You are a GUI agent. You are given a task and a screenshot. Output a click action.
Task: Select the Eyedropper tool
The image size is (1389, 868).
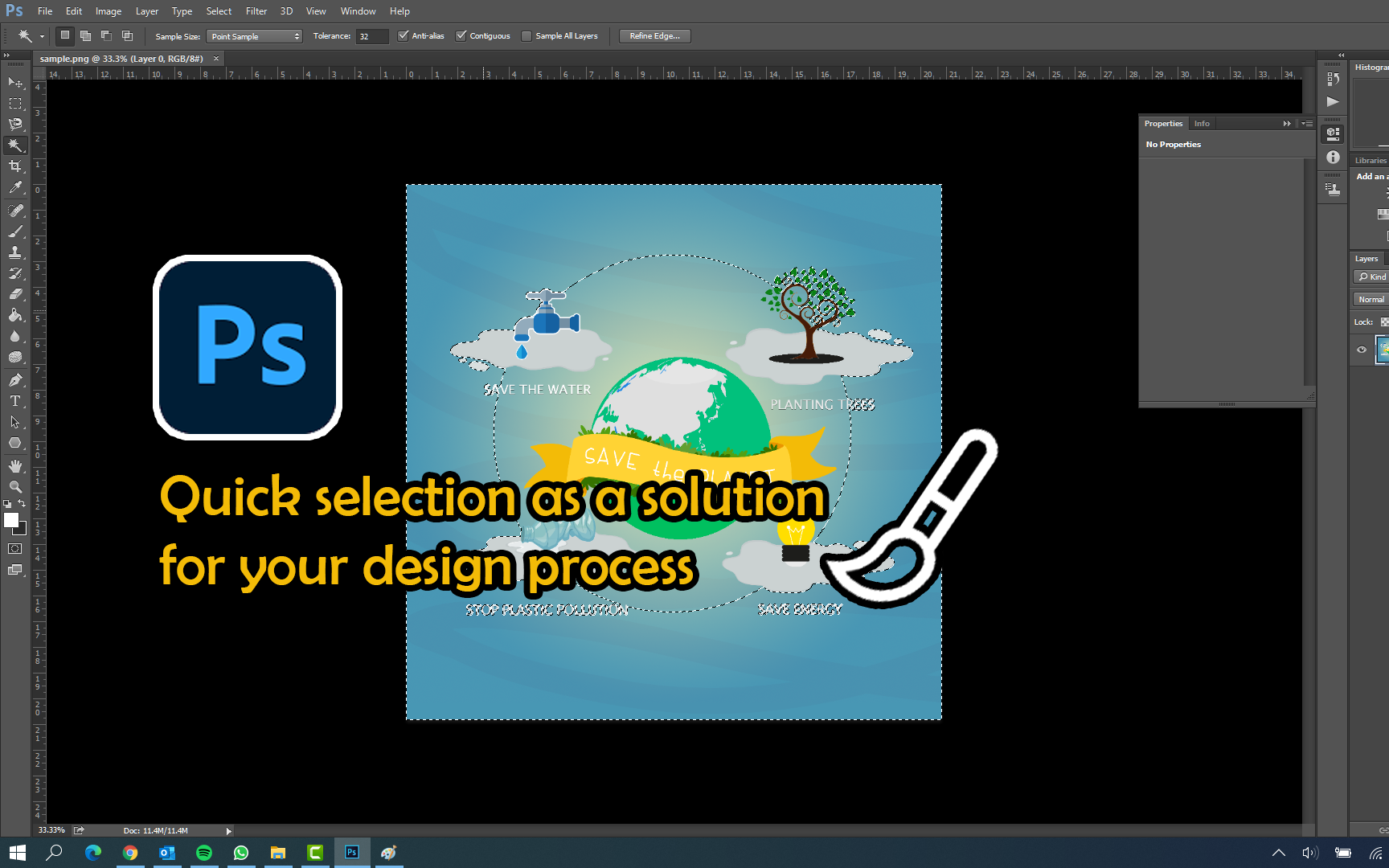(x=14, y=187)
